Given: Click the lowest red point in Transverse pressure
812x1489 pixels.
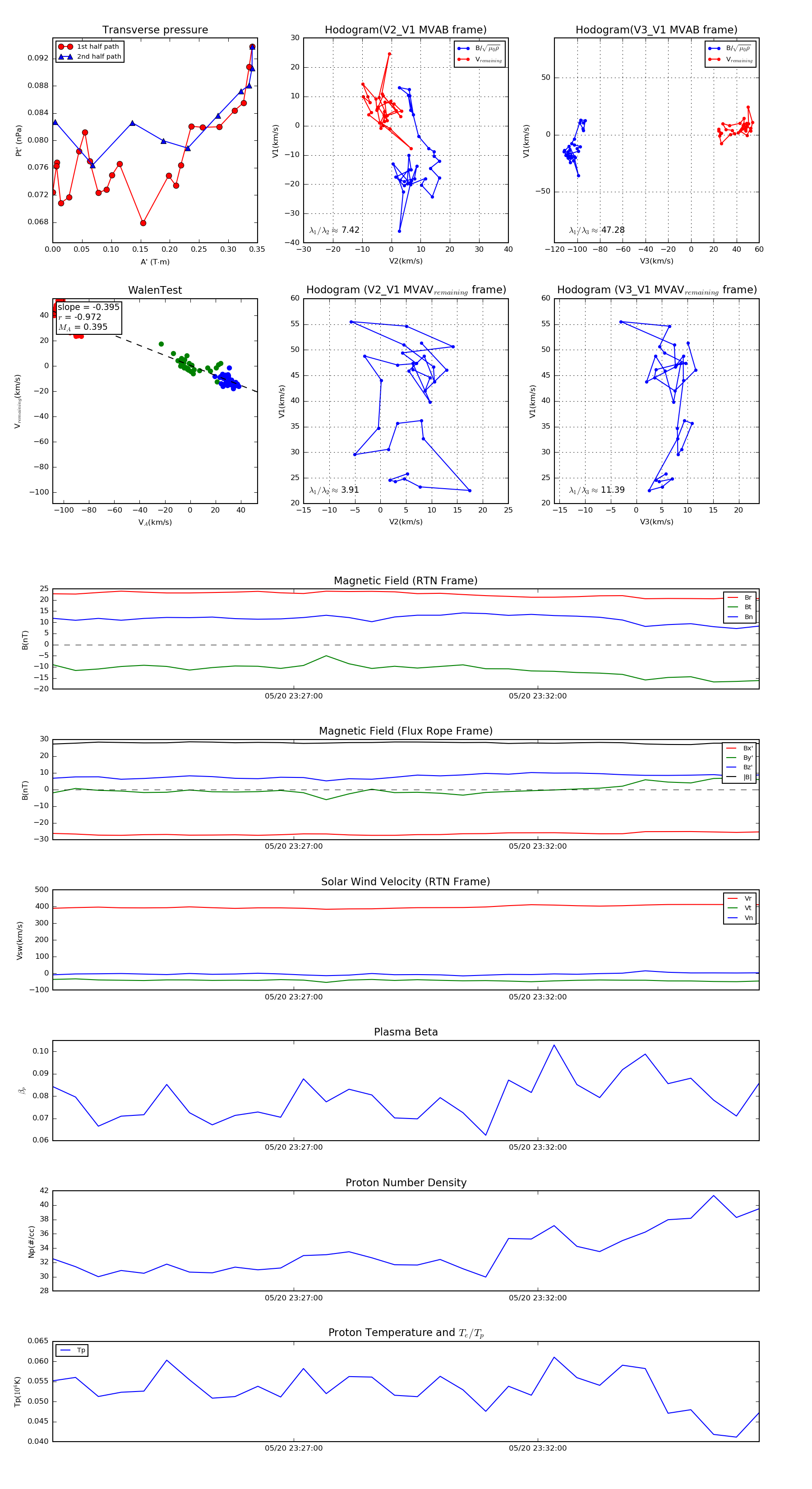Looking at the screenshot, I should (x=143, y=223).
